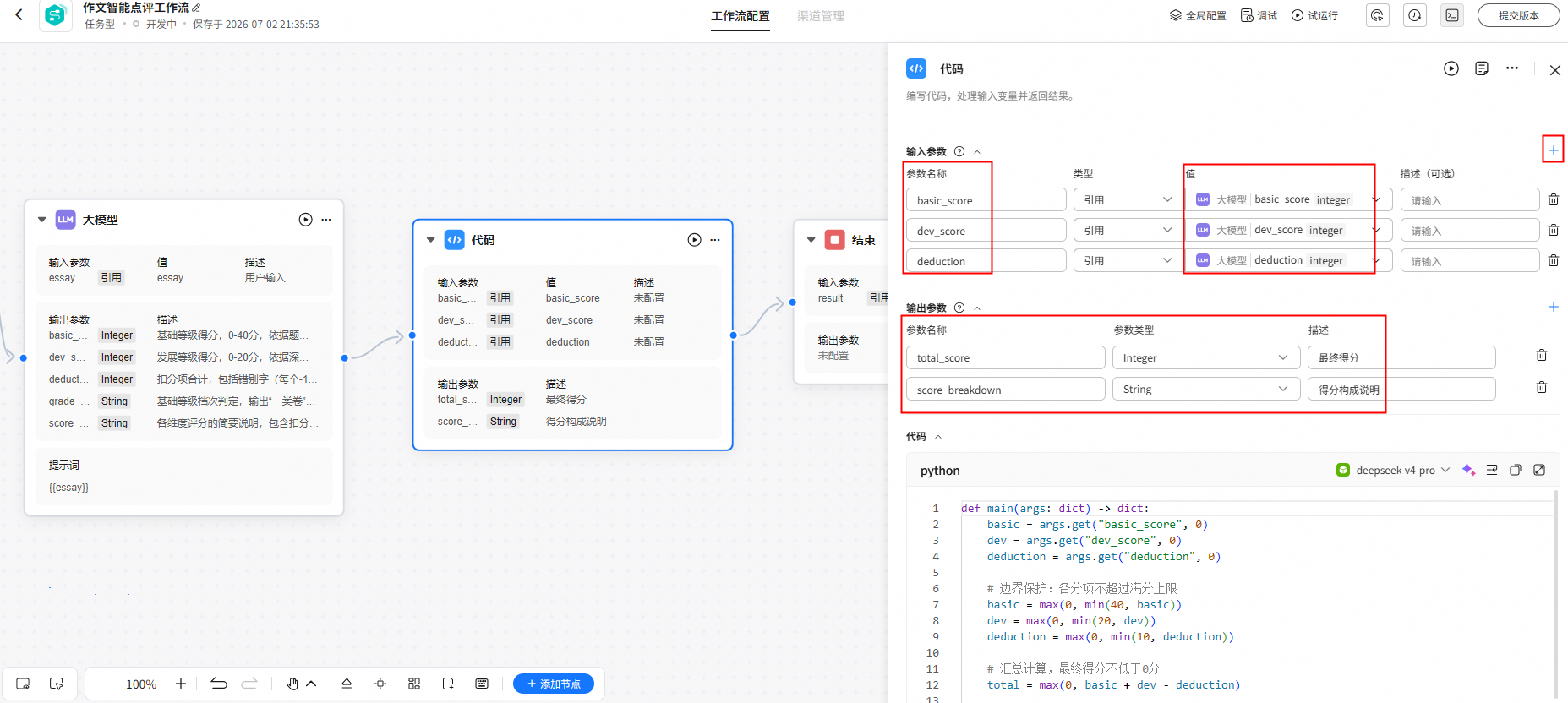The height and width of the screenshot is (703, 1568).
Task: Open more options in 代码 panel header
Action: pyautogui.click(x=1512, y=68)
